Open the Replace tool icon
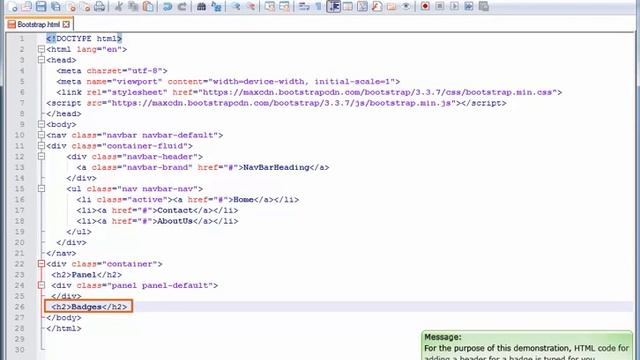Viewport: 640px width, 360px height. [216, 6]
